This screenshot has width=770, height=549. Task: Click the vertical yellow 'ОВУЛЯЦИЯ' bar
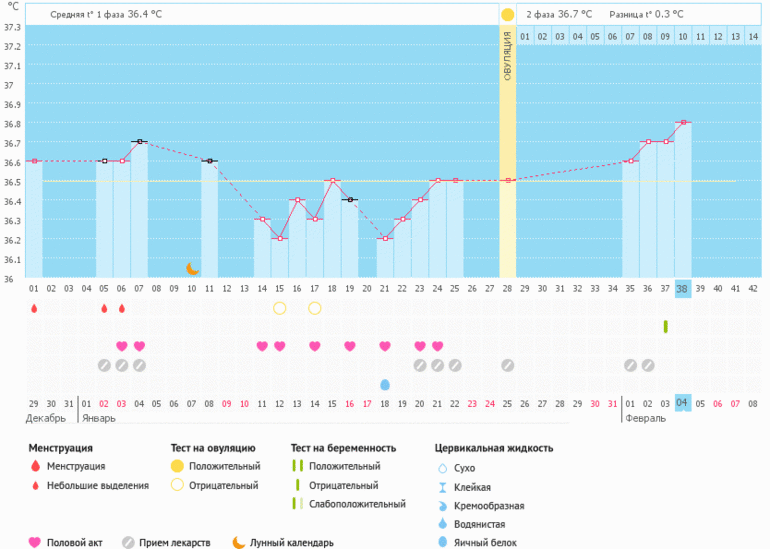coord(508,150)
